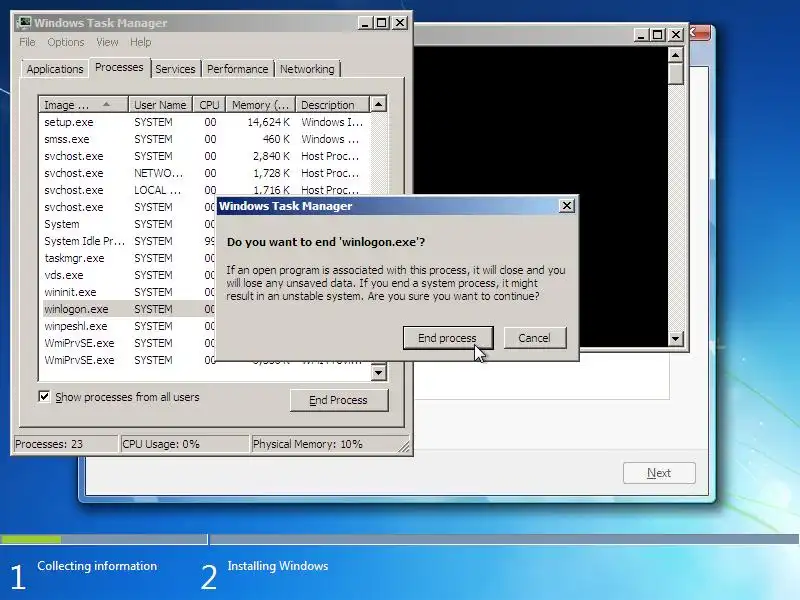Toggle Show processes from all users checkbox
This screenshot has width=800, height=600.
44,396
